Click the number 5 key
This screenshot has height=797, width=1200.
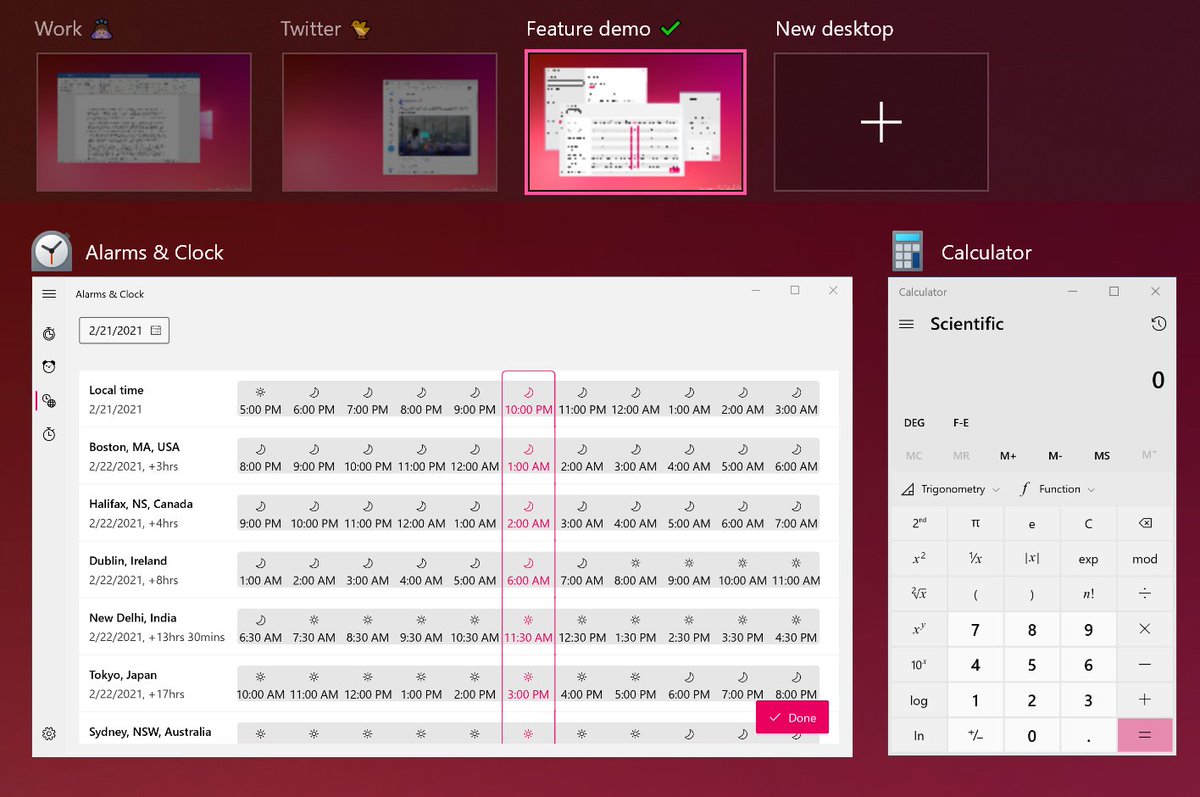1032,665
